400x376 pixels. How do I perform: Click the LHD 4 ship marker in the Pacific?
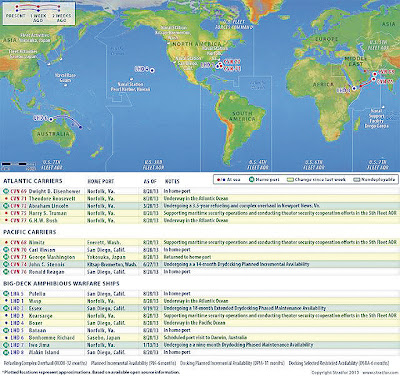152,70
